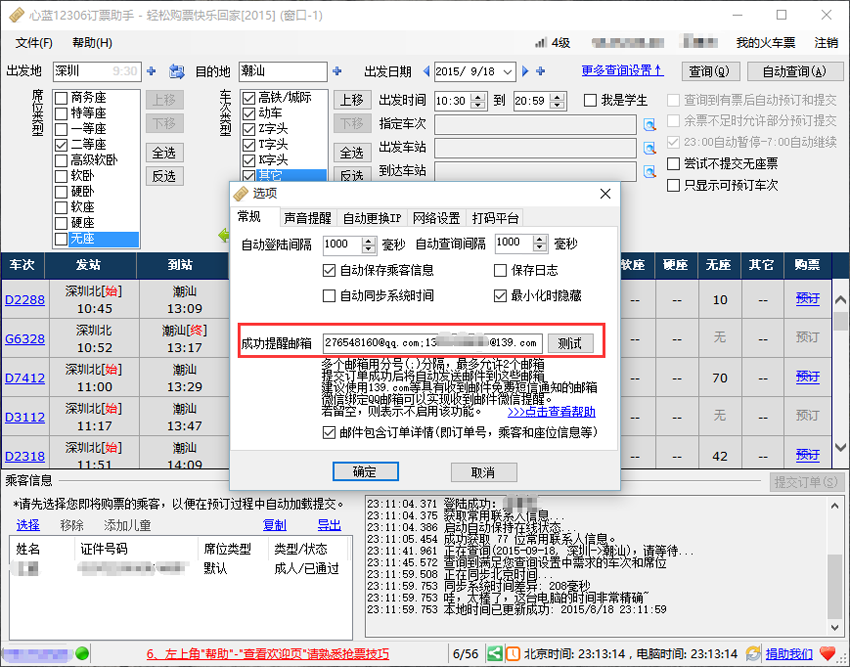
Task: Open the lookup icon beside 指定车次 field
Action: [649, 124]
